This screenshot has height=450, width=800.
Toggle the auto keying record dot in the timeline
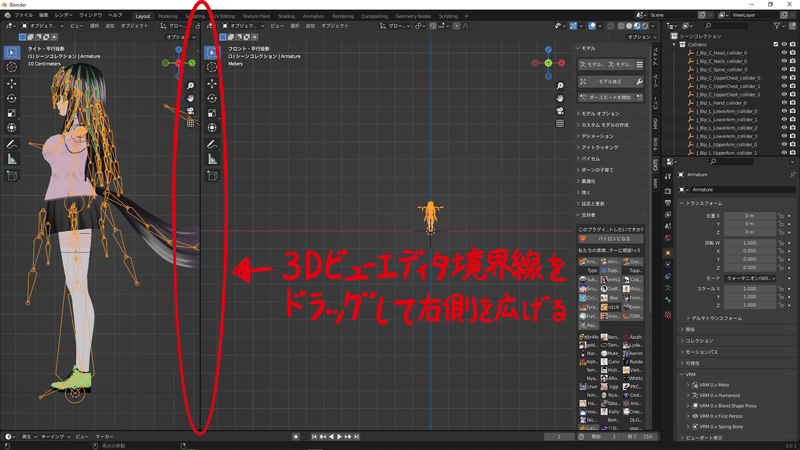[x=295, y=437]
